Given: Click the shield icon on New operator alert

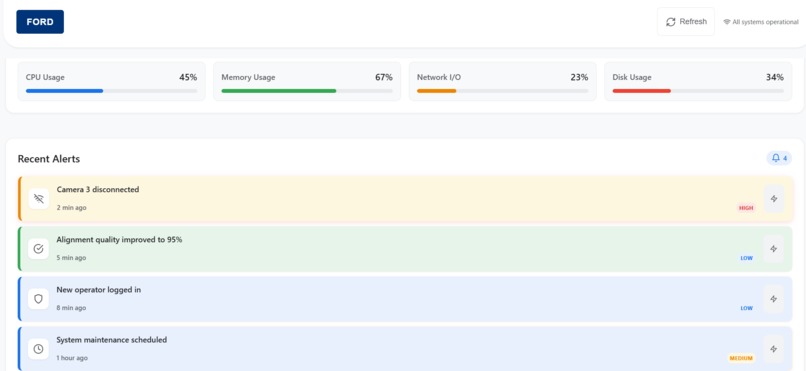Looking at the screenshot, I should 39,299.
